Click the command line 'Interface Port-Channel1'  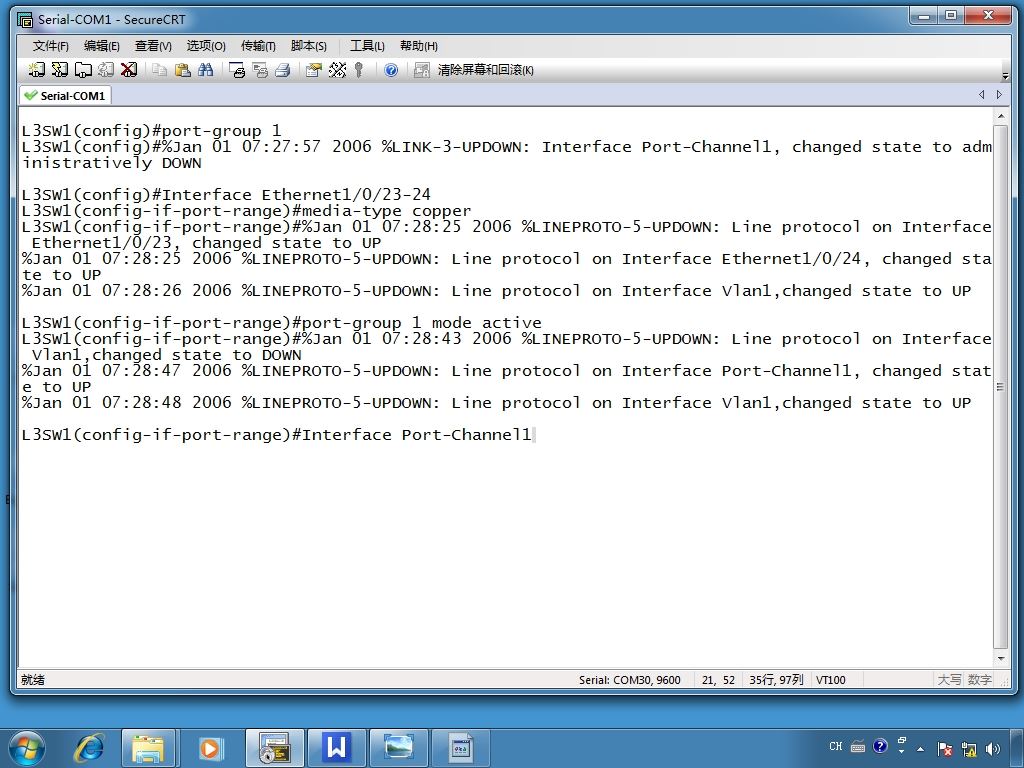(417, 434)
